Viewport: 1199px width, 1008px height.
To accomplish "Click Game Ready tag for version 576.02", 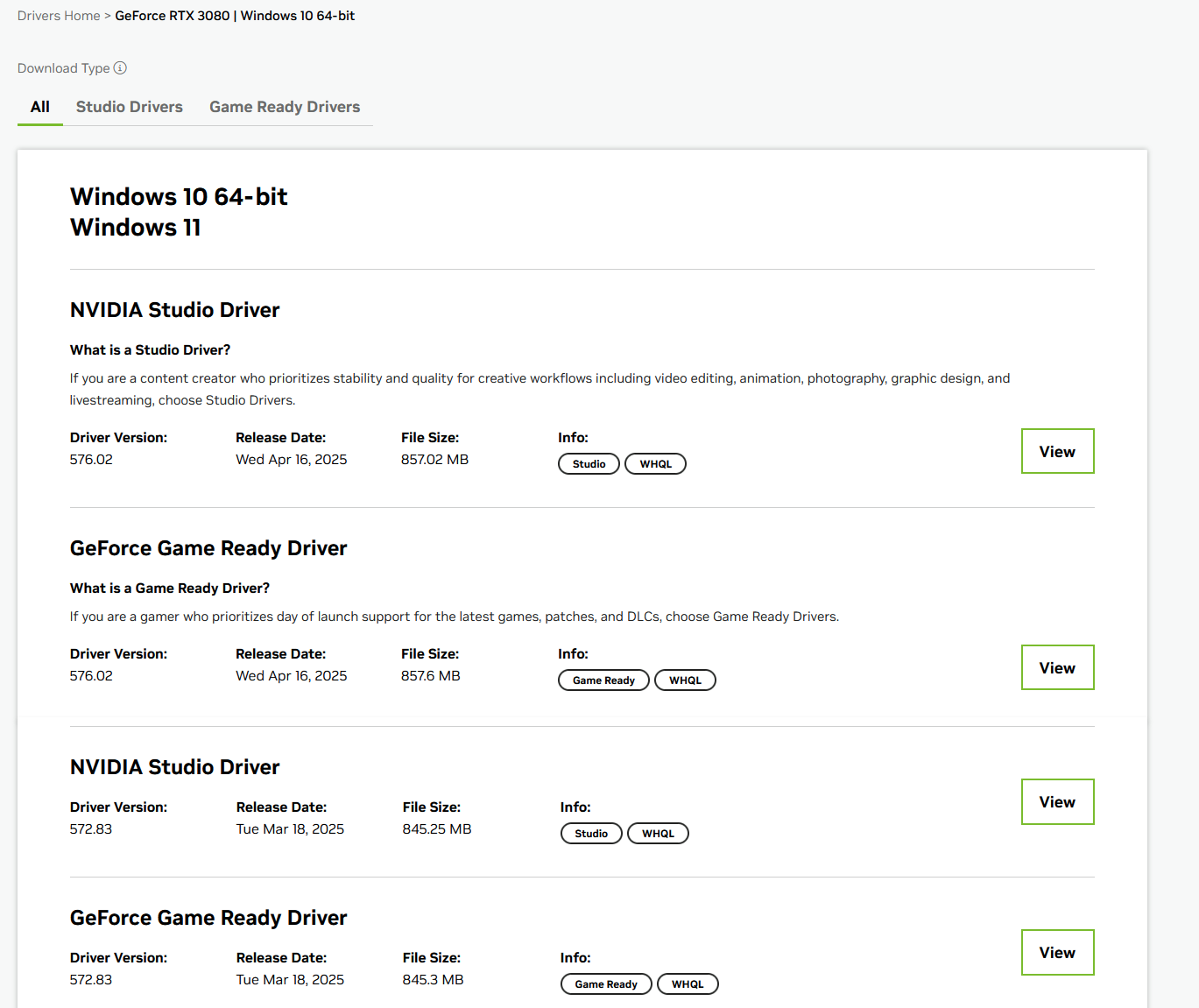I will [x=603, y=680].
